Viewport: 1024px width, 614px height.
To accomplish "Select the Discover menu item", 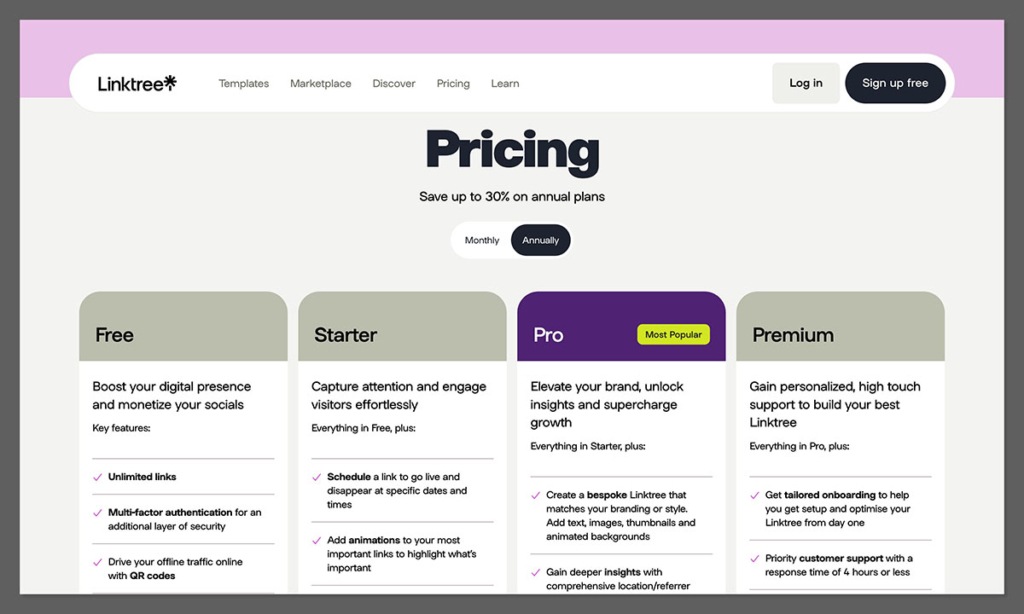I will click(x=393, y=84).
